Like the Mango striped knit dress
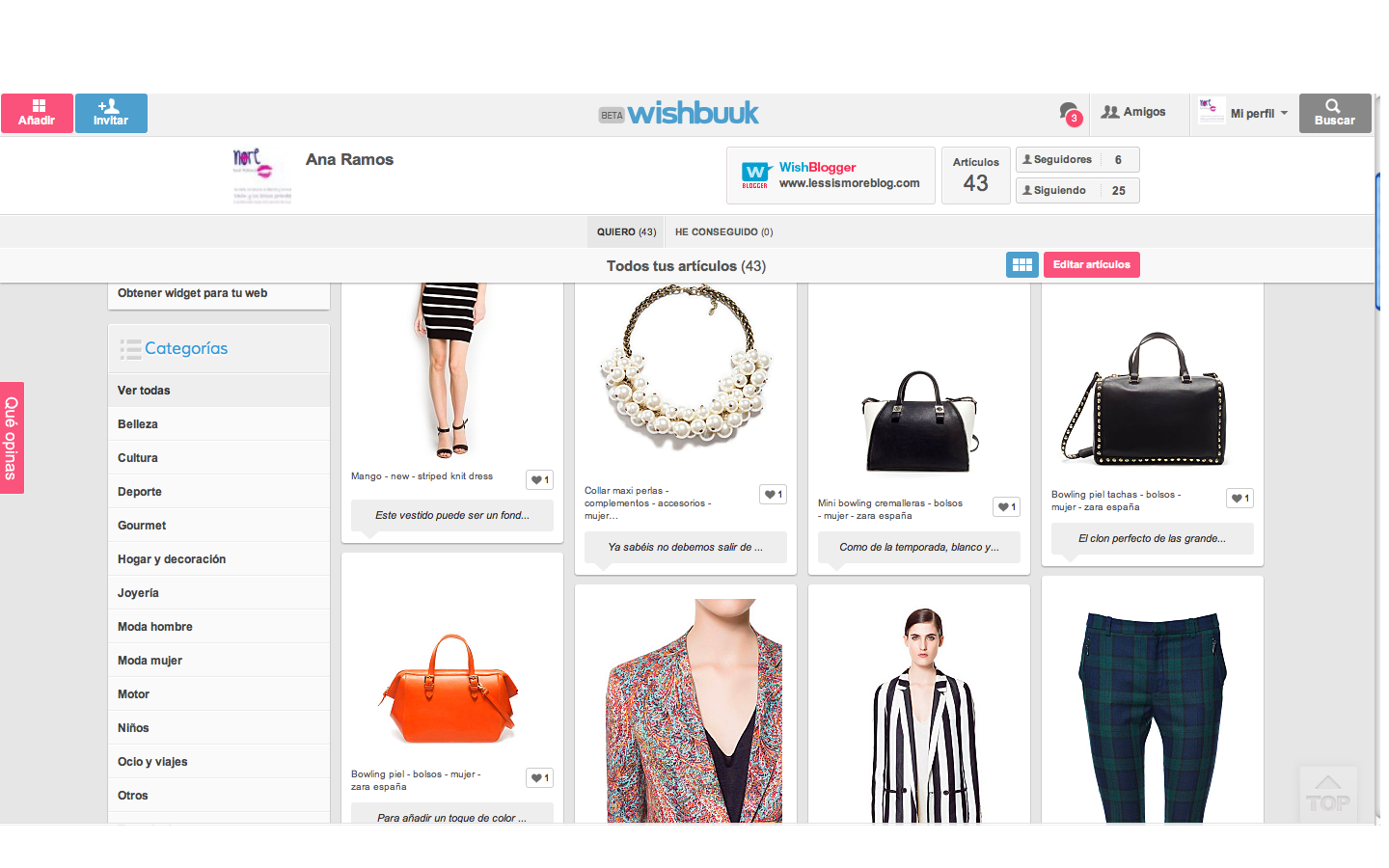The width and height of the screenshot is (1389, 868). tap(539, 479)
